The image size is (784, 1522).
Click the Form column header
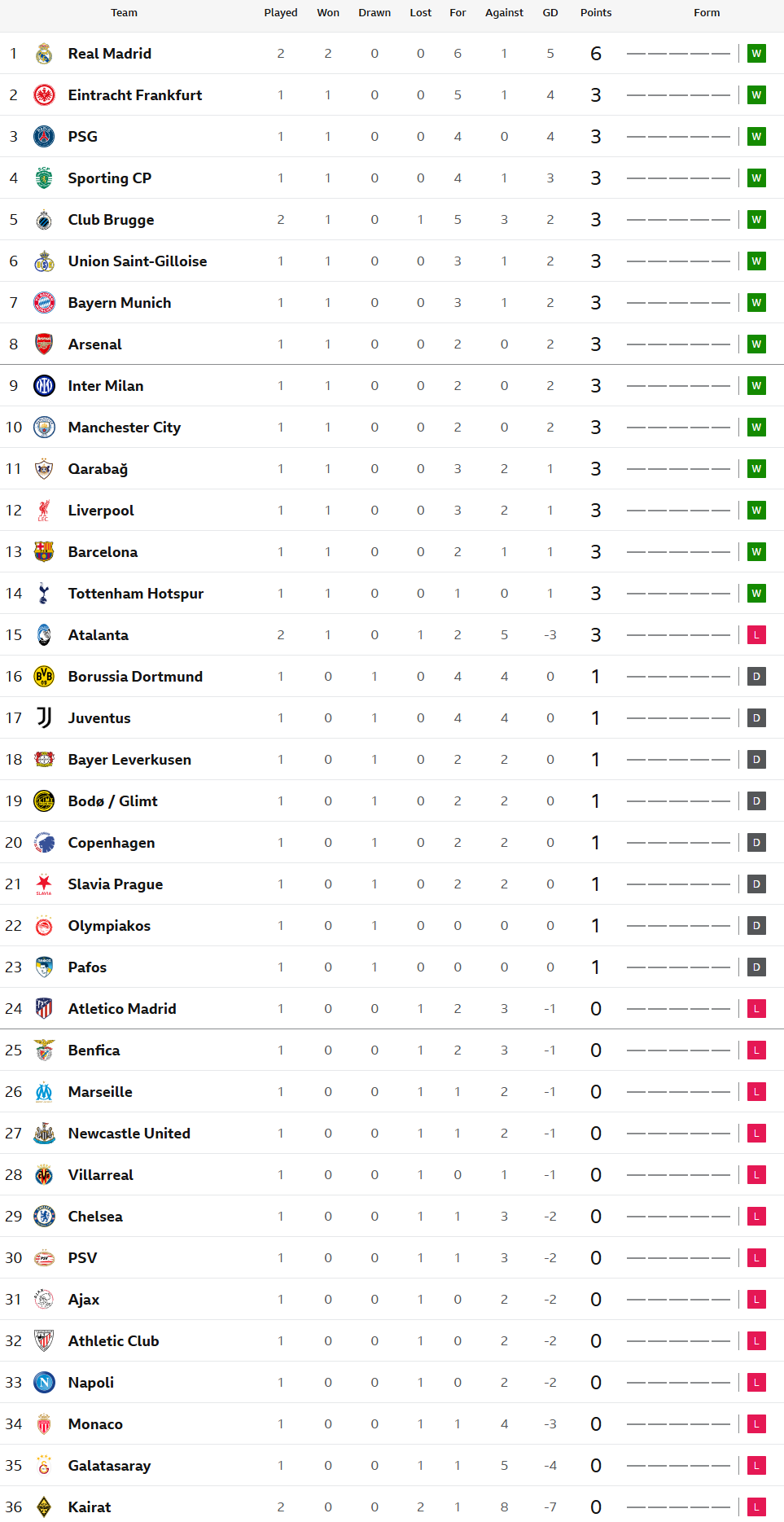pyautogui.click(x=707, y=13)
